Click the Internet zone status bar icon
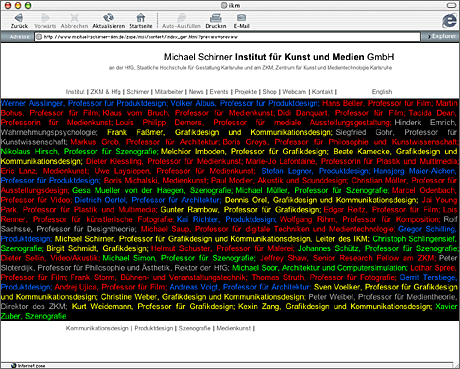The width and height of the screenshot is (460, 369). (x=13, y=366)
